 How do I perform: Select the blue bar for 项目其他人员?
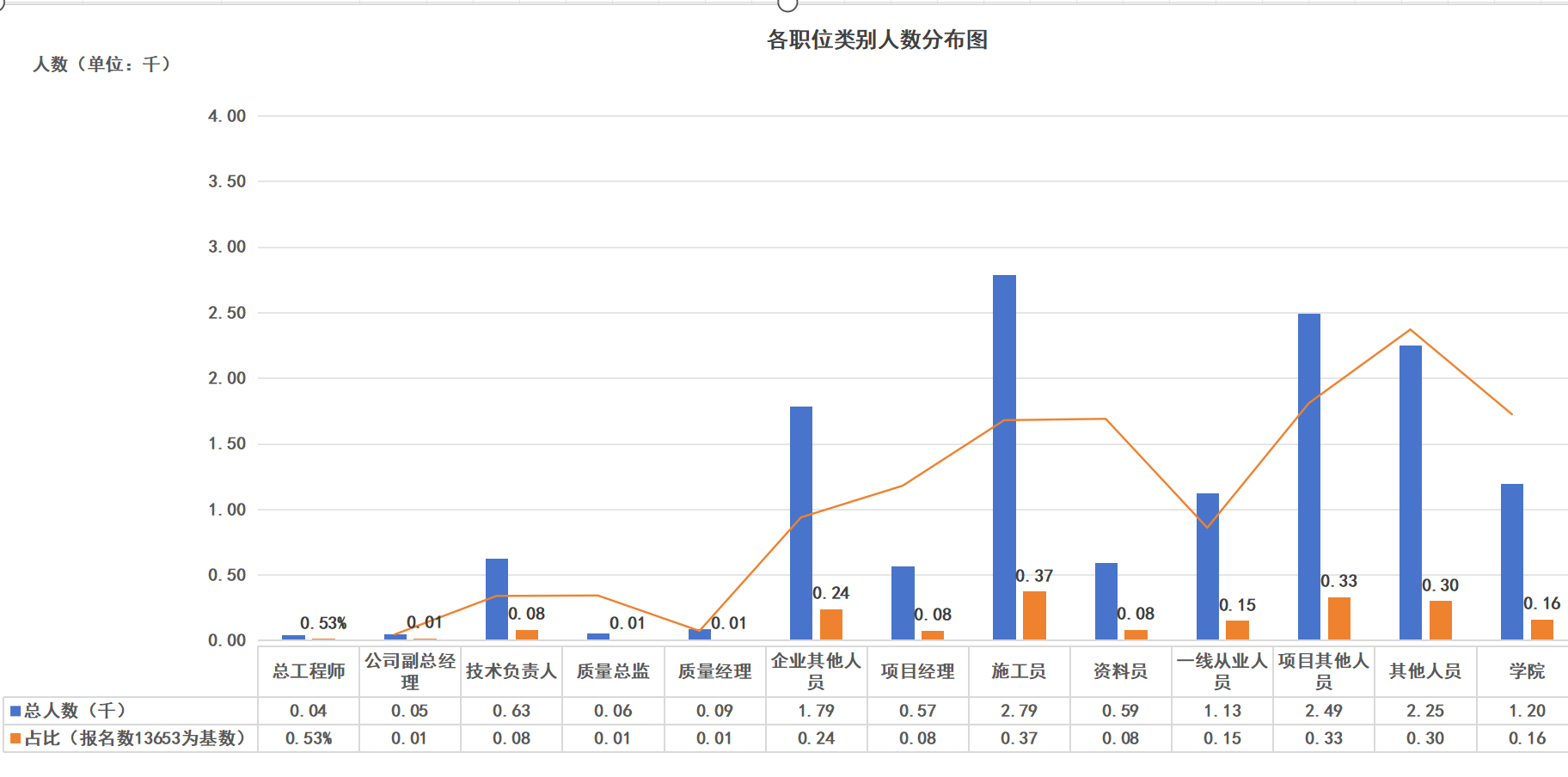pyautogui.click(x=1308, y=477)
